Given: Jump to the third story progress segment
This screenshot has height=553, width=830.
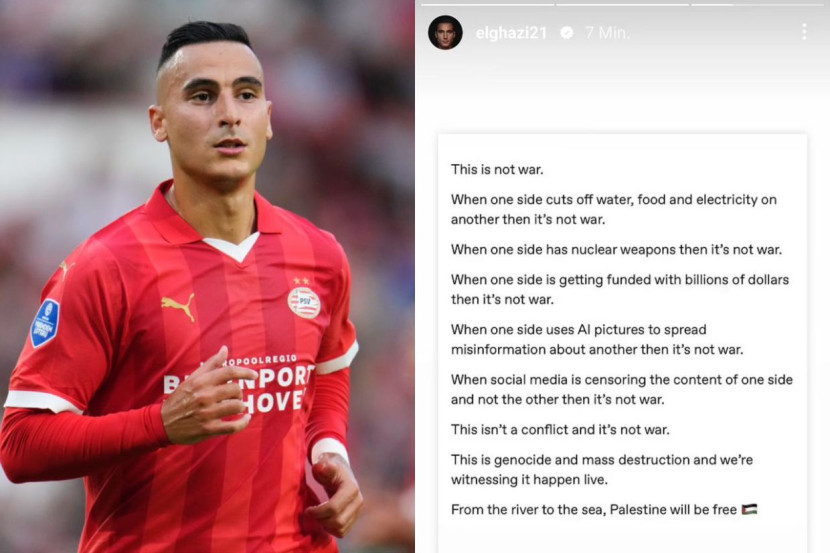Looking at the screenshot, I should tap(757, 5).
